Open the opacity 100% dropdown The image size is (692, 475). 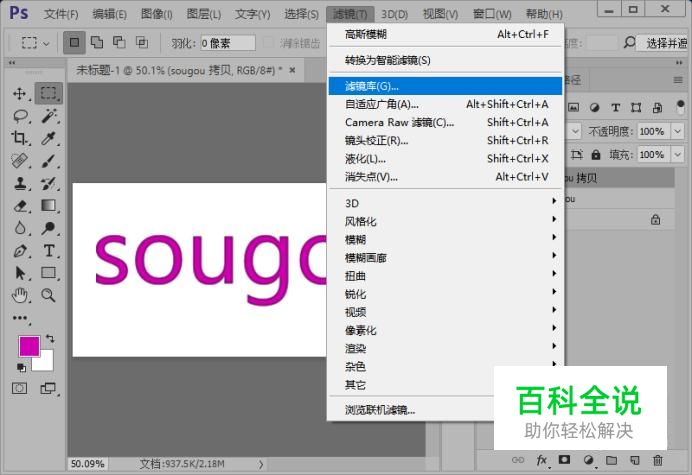point(677,131)
